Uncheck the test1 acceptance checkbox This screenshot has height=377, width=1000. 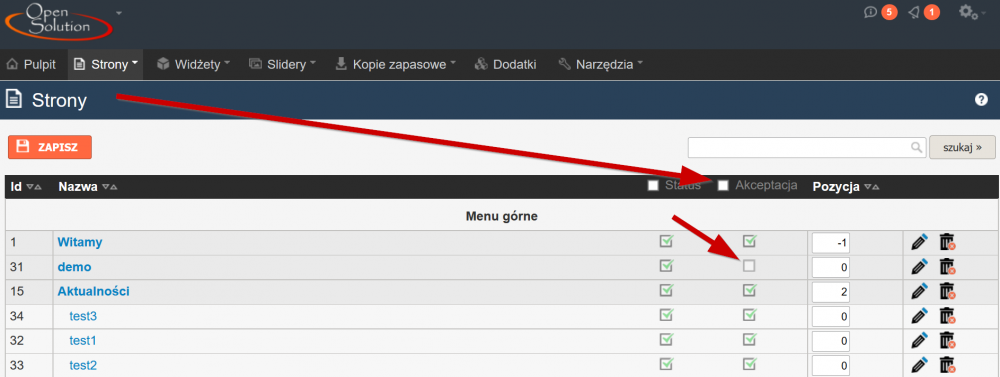point(750,339)
